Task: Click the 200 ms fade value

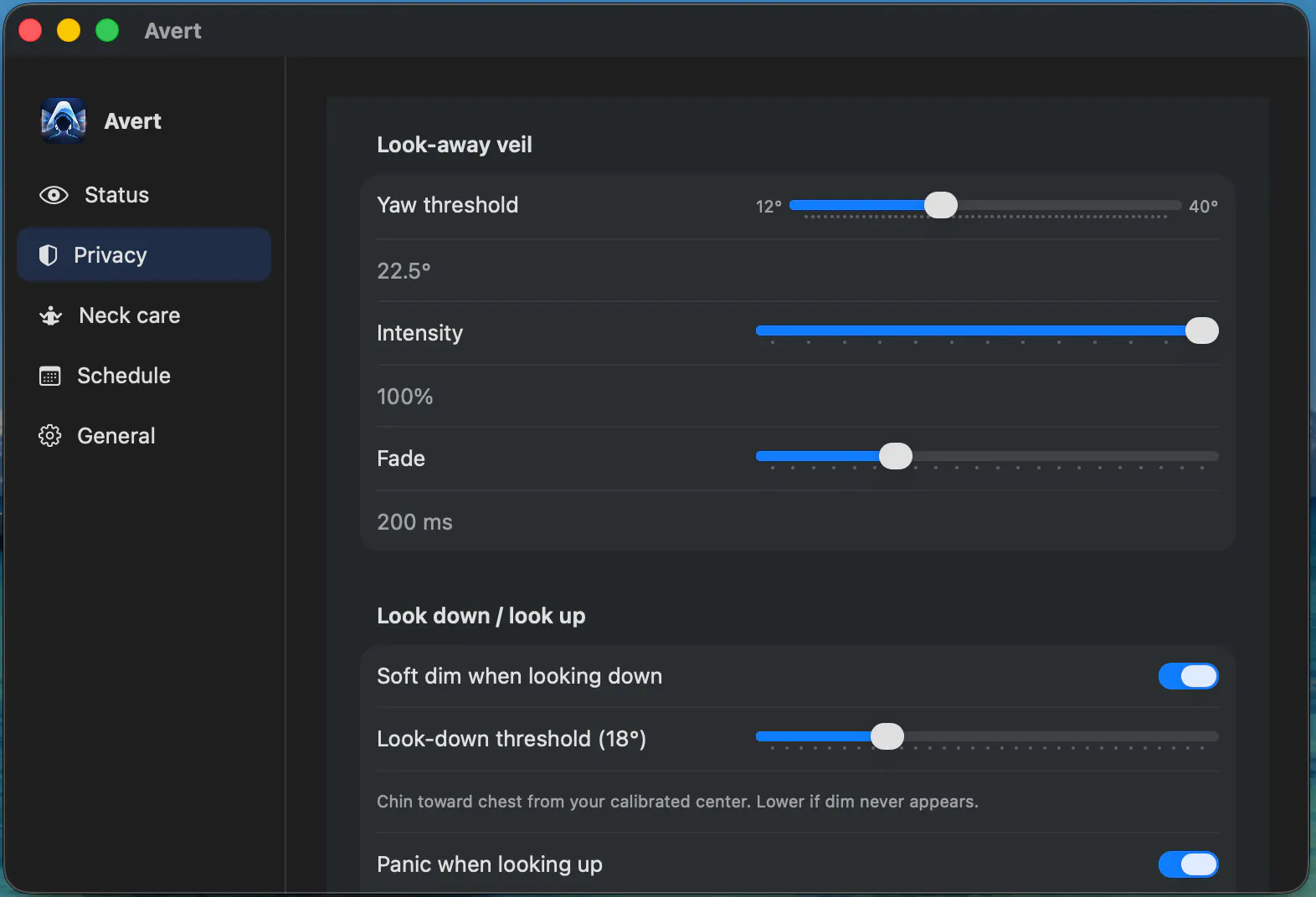Action: (x=414, y=522)
